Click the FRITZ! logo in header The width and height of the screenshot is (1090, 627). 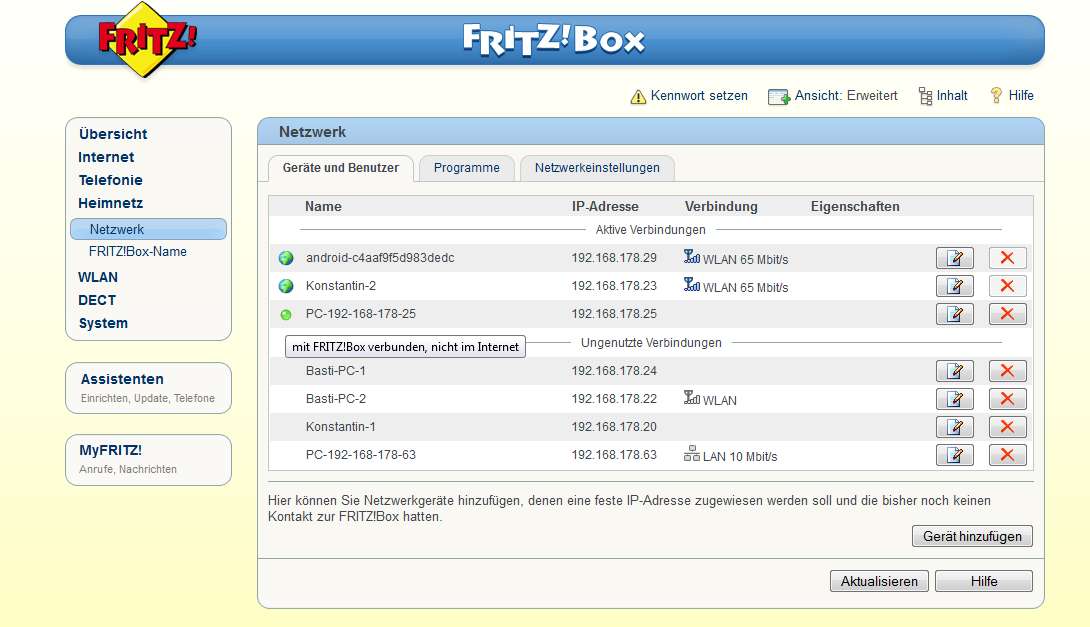[x=145, y=40]
